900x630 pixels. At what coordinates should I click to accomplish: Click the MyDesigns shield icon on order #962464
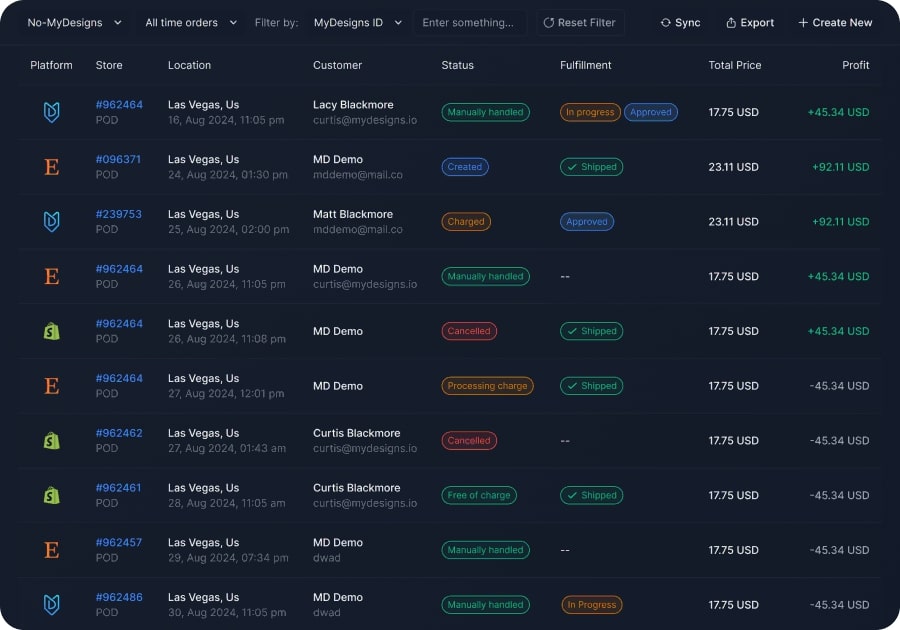tap(51, 112)
